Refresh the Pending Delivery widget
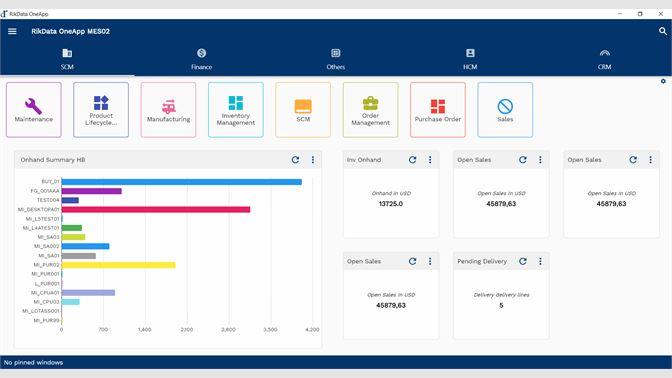This screenshot has width=672, height=378. (x=522, y=261)
